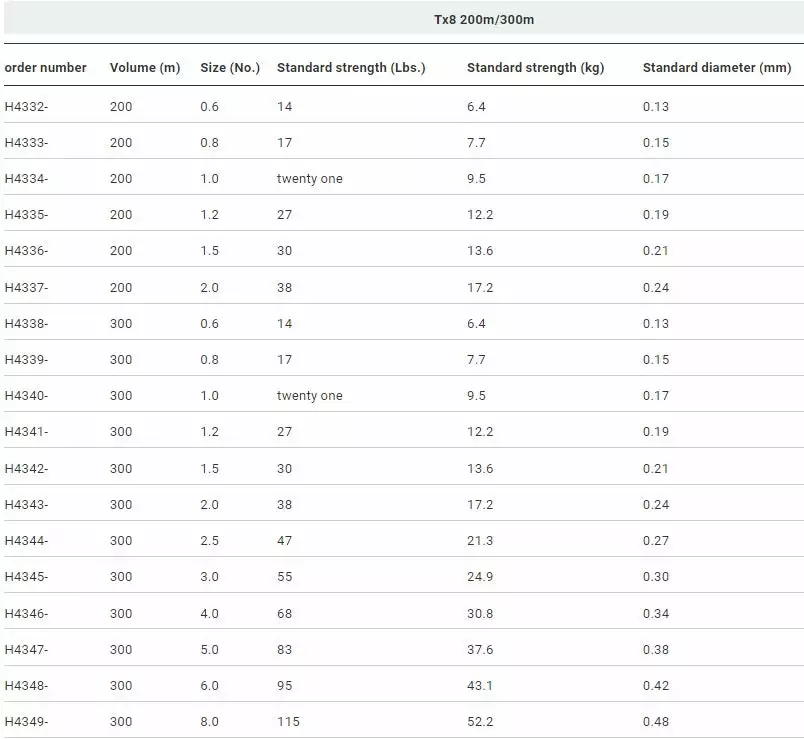The height and width of the screenshot is (739, 804).
Task: Click order number H4346-
Action: [27, 614]
